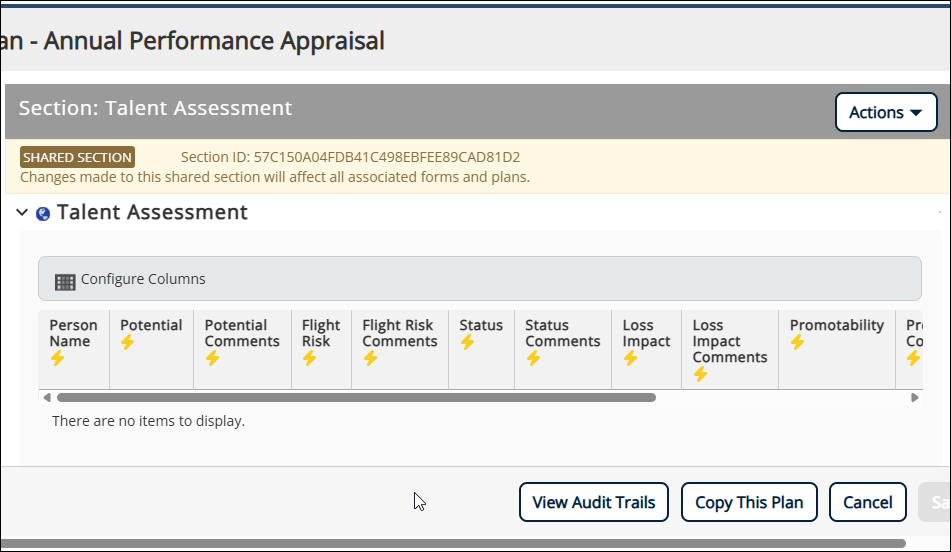Screen dimensions: 951x552
Task: Click the table scroll left arrow
Action: [x=47, y=398]
